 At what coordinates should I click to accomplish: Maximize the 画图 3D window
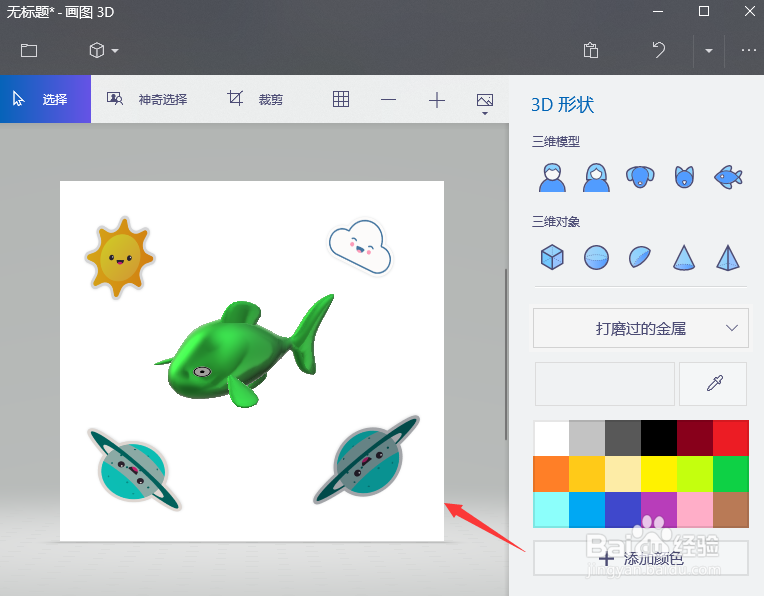point(704,11)
